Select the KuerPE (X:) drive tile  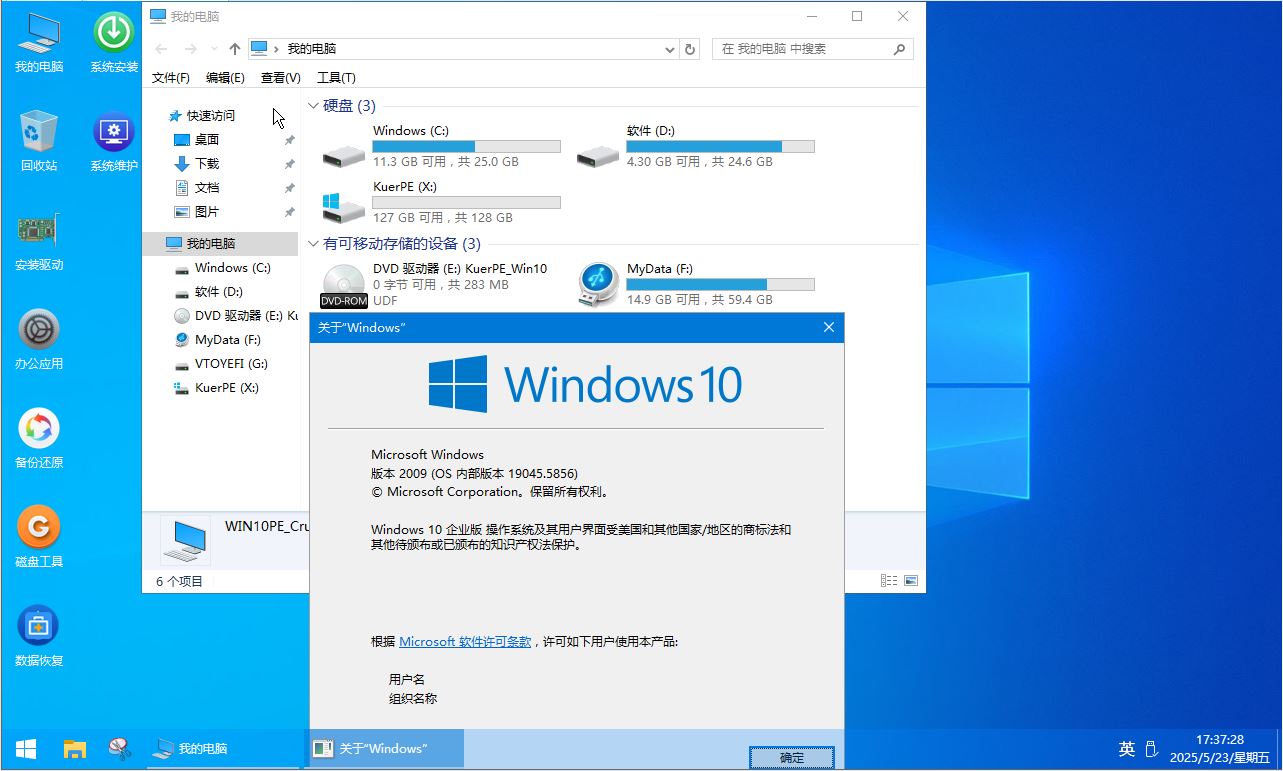pyautogui.click(x=441, y=202)
